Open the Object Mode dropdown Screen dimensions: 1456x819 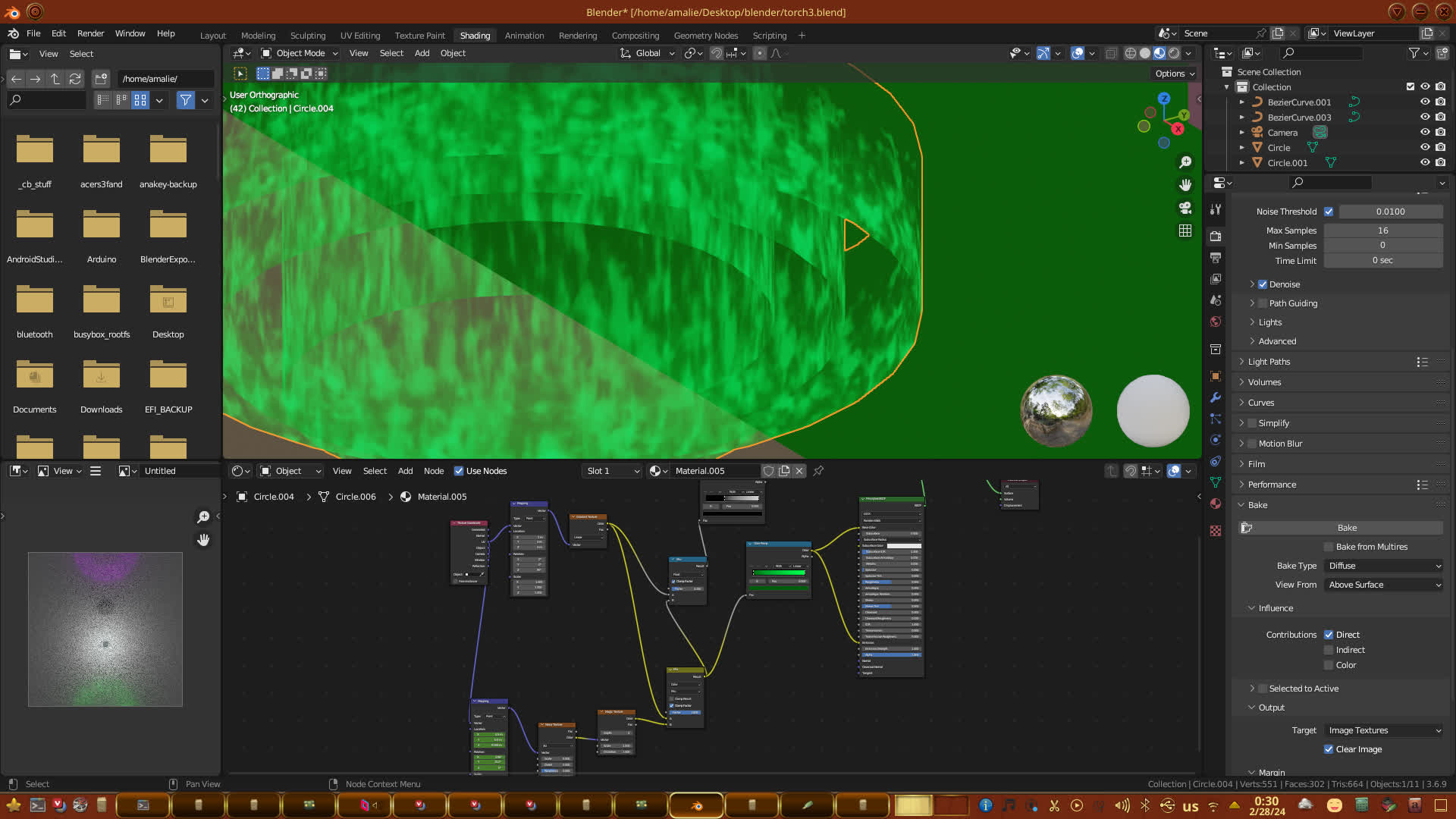click(300, 53)
